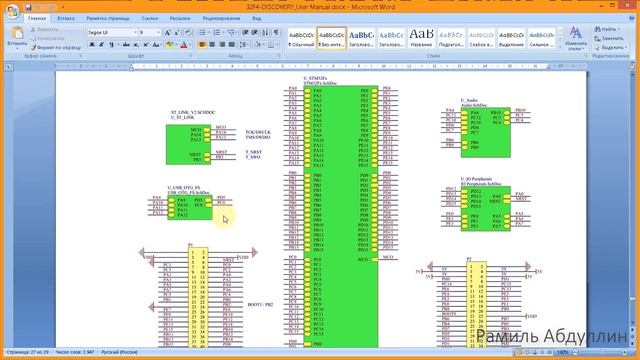Switch to the Рецензирование tab
This screenshot has width=640, height=360.
(221, 18)
